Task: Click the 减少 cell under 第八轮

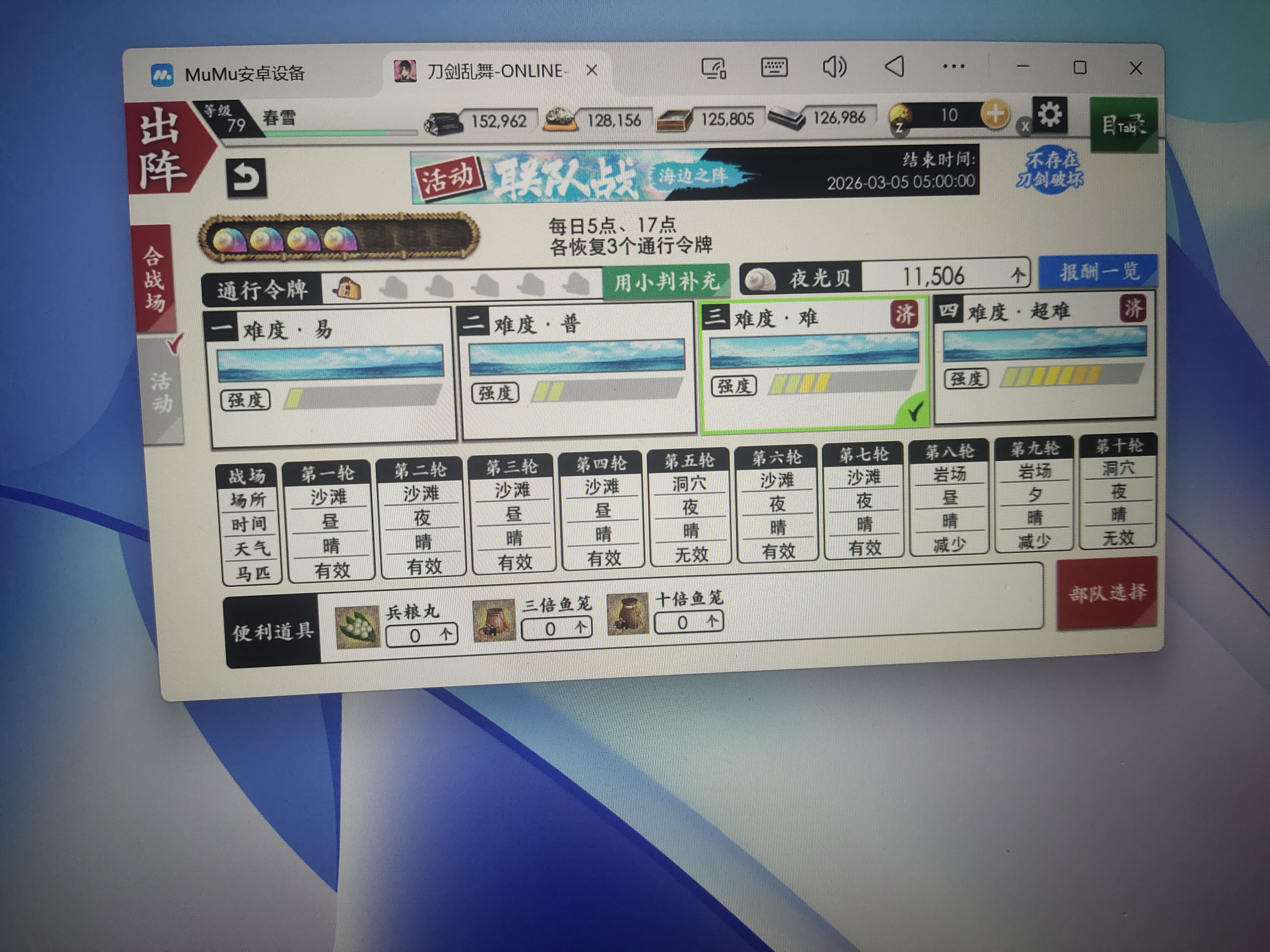Action: (x=950, y=543)
